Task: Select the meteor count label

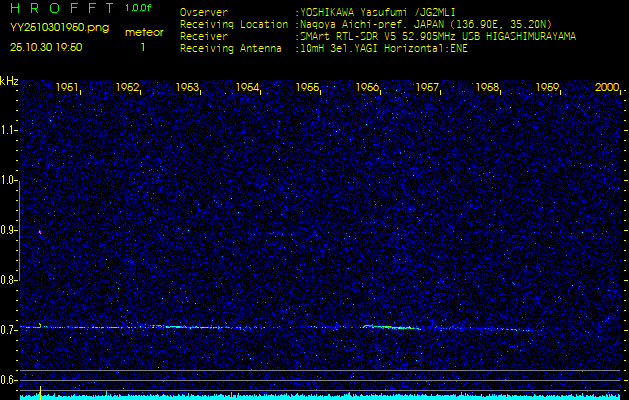Action: [143, 32]
